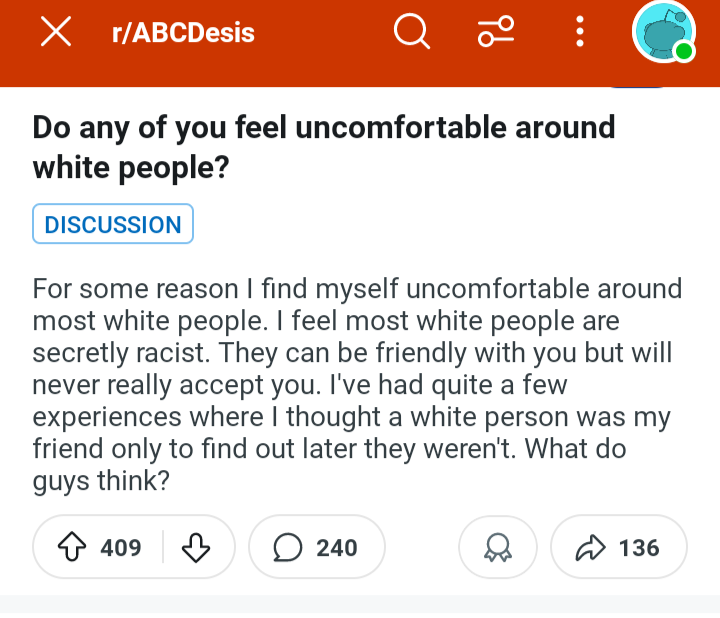Tap the gray separator below the post
The width and height of the screenshot is (720, 618).
click(360, 604)
